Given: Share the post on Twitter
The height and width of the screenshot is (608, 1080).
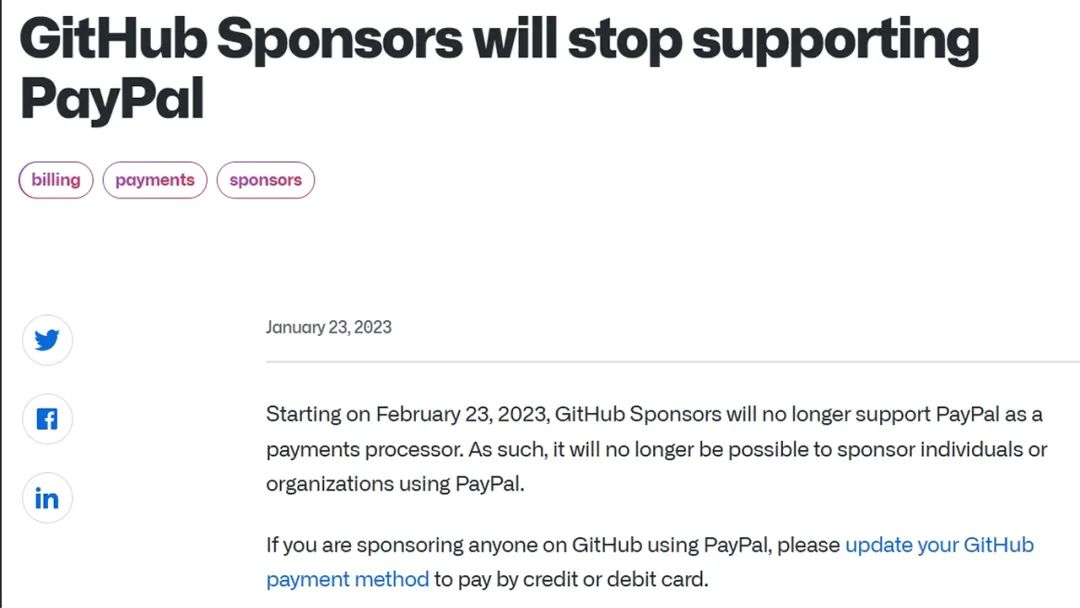Looking at the screenshot, I should tap(47, 341).
